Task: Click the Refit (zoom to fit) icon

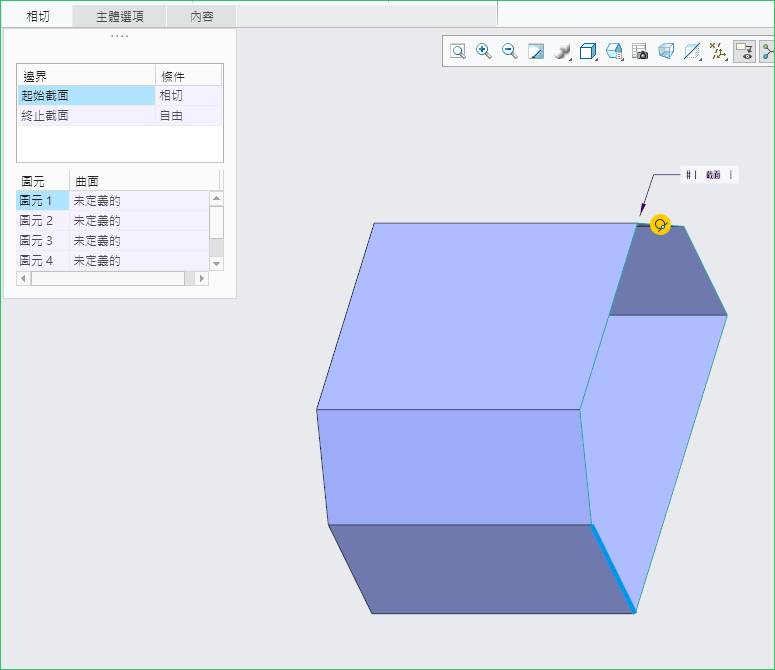Action: coord(458,51)
